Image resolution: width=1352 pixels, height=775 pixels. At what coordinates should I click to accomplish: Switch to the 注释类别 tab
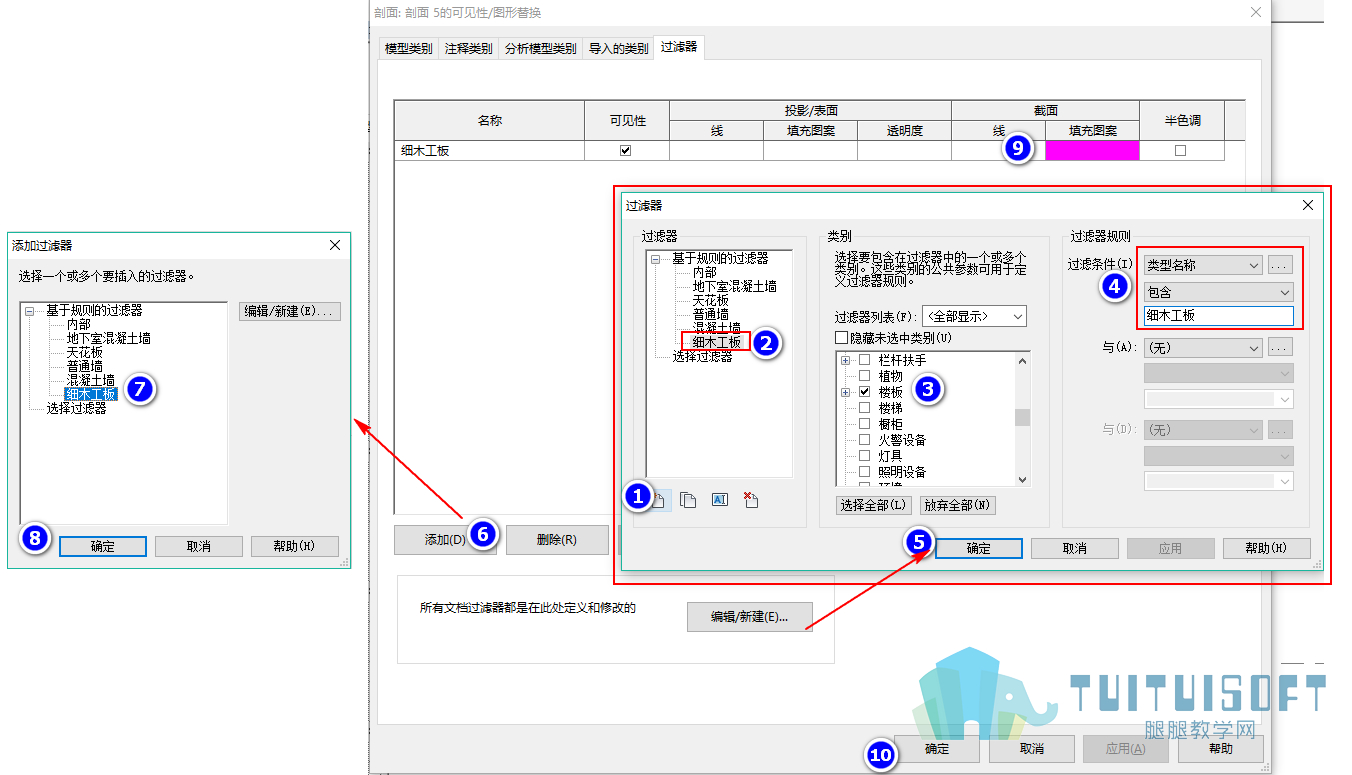[x=469, y=48]
